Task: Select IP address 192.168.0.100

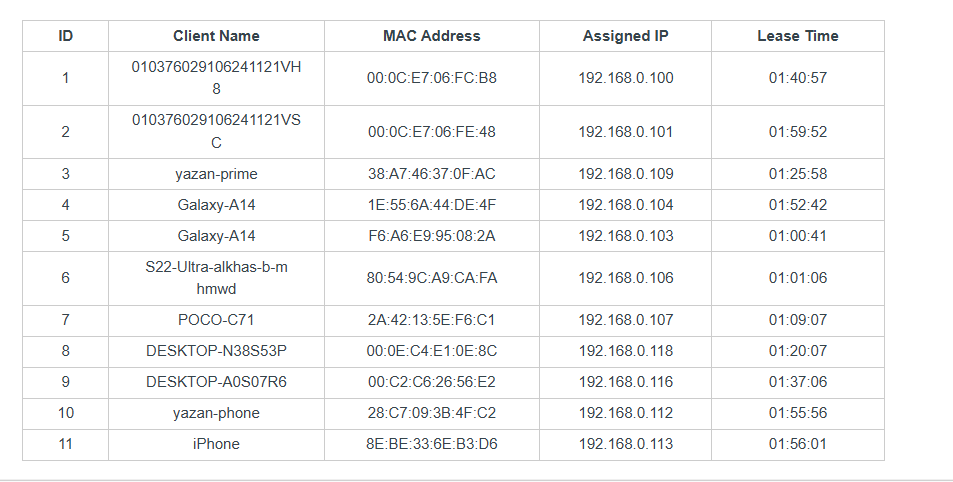Action: pos(625,78)
